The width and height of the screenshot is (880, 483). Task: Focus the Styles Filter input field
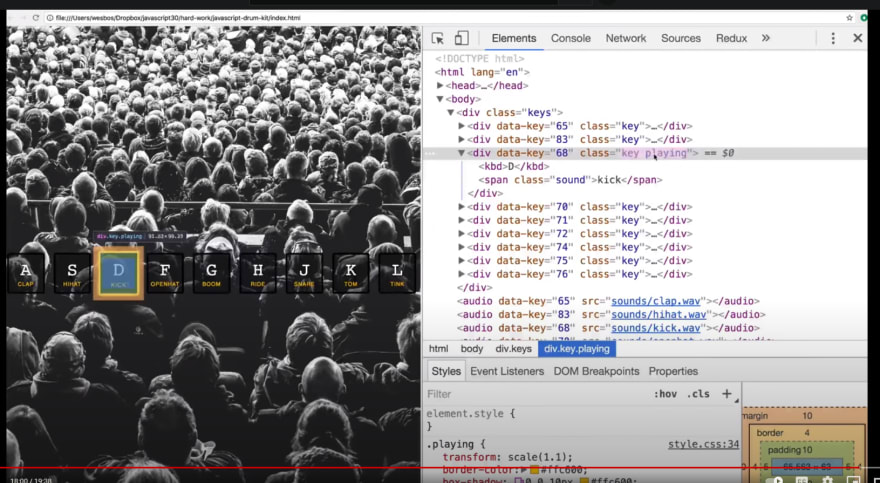pos(536,394)
